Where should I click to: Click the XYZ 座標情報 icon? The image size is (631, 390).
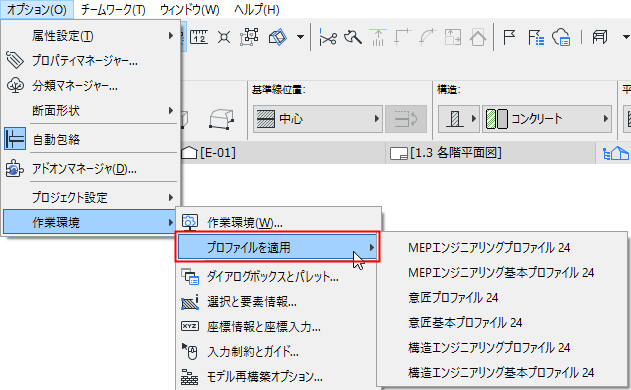[190, 326]
